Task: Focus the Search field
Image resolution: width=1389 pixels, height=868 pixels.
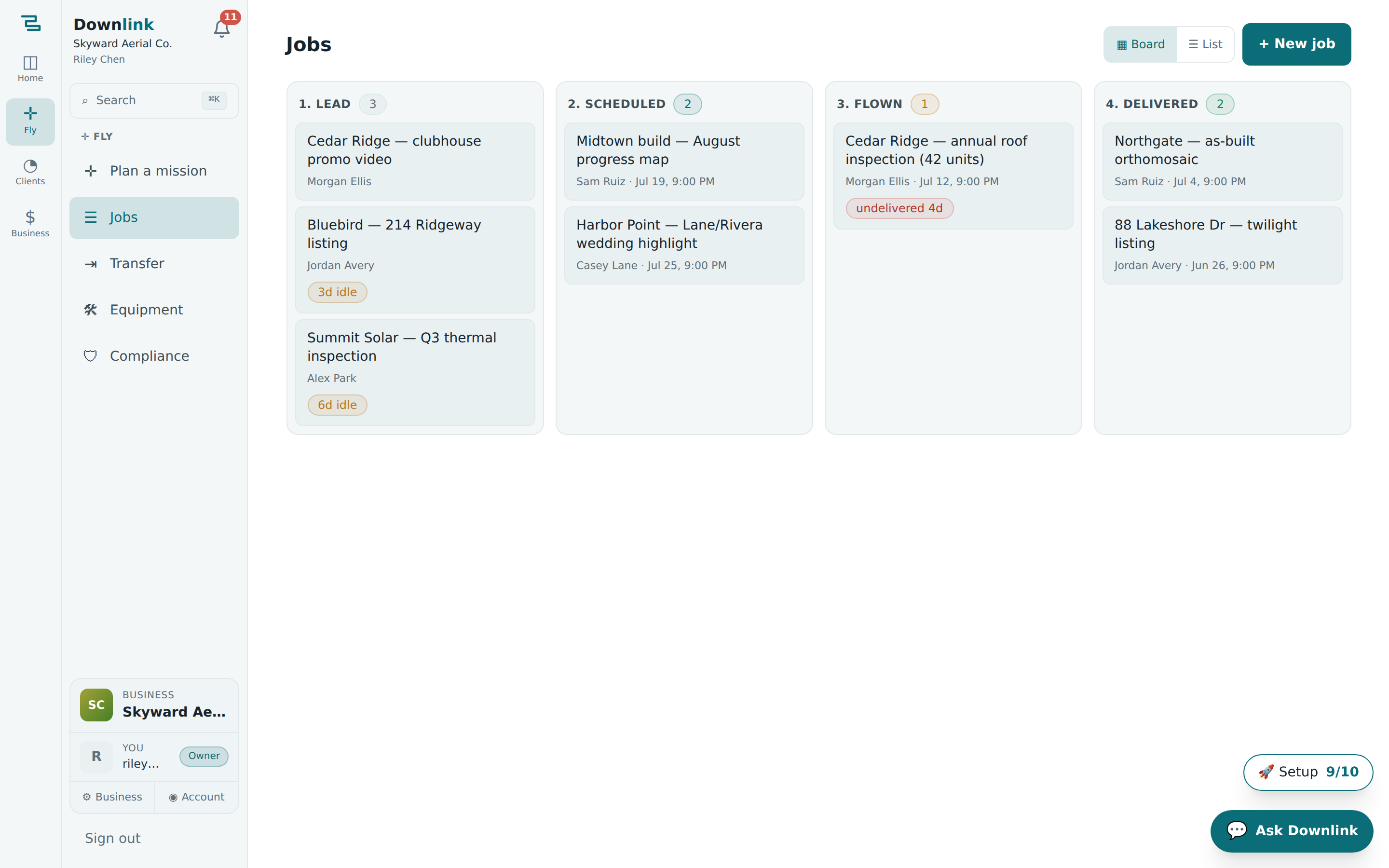Action: coord(154,100)
